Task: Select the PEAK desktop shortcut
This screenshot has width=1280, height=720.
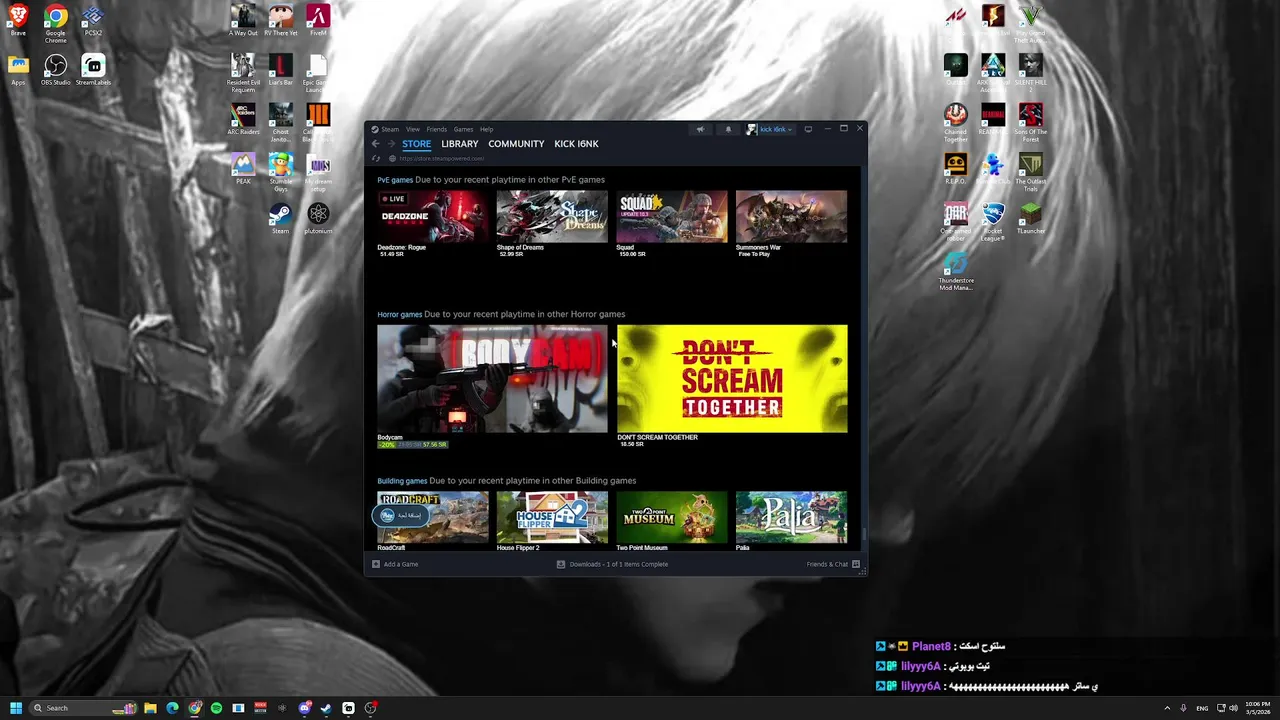Action: (x=243, y=169)
